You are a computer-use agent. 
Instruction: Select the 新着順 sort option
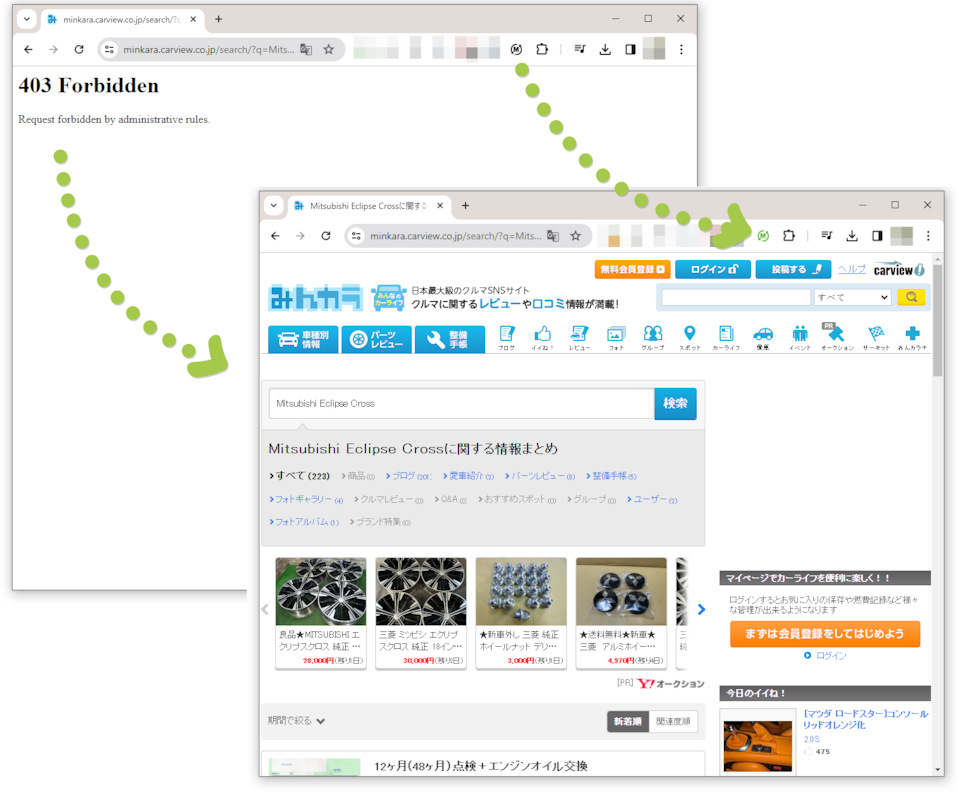click(628, 721)
